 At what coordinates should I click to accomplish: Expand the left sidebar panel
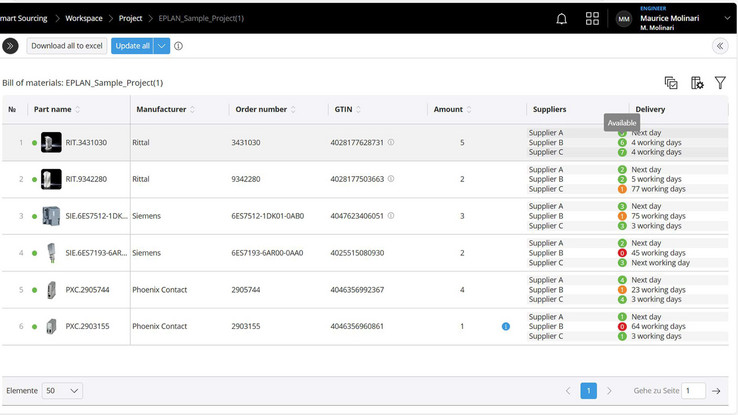click(x=11, y=46)
